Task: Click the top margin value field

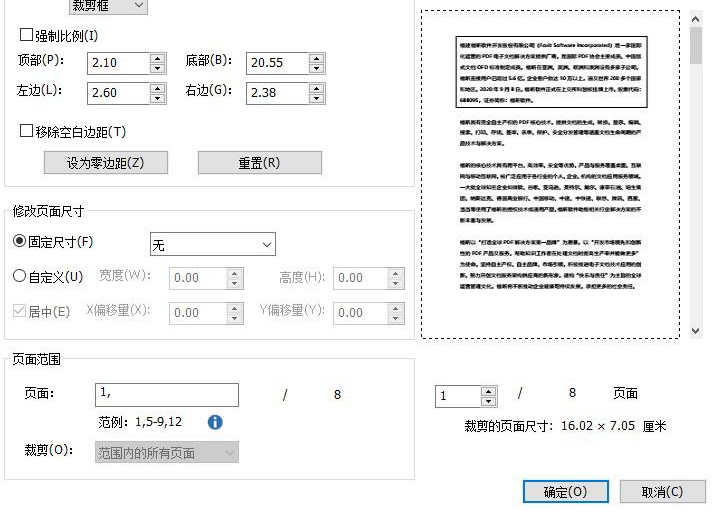Action: point(118,63)
